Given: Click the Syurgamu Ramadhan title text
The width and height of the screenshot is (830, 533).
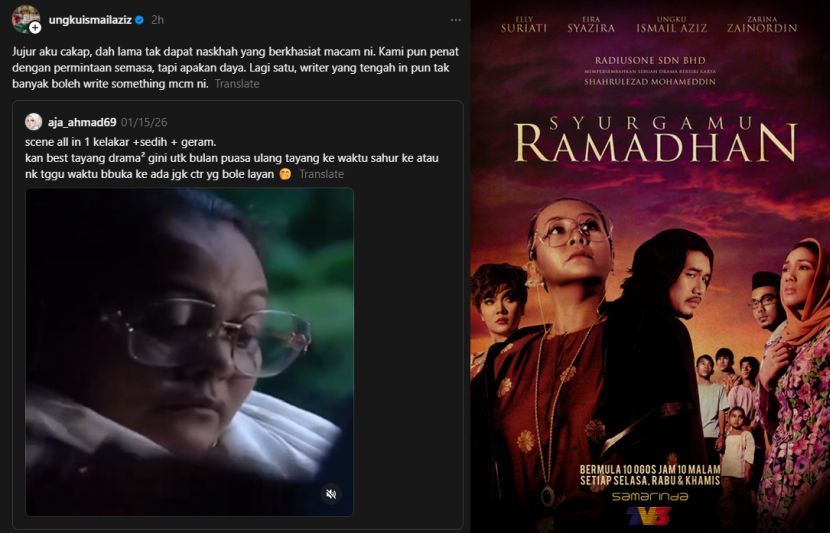Looking at the screenshot, I should [655, 140].
